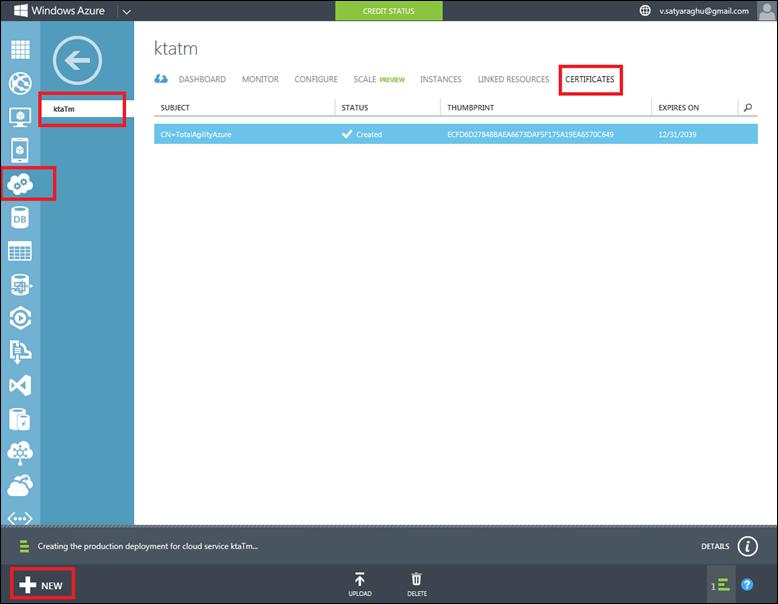Viewport: 778px width, 604px height.
Task: Click the Created status cell
Action: 363,134
